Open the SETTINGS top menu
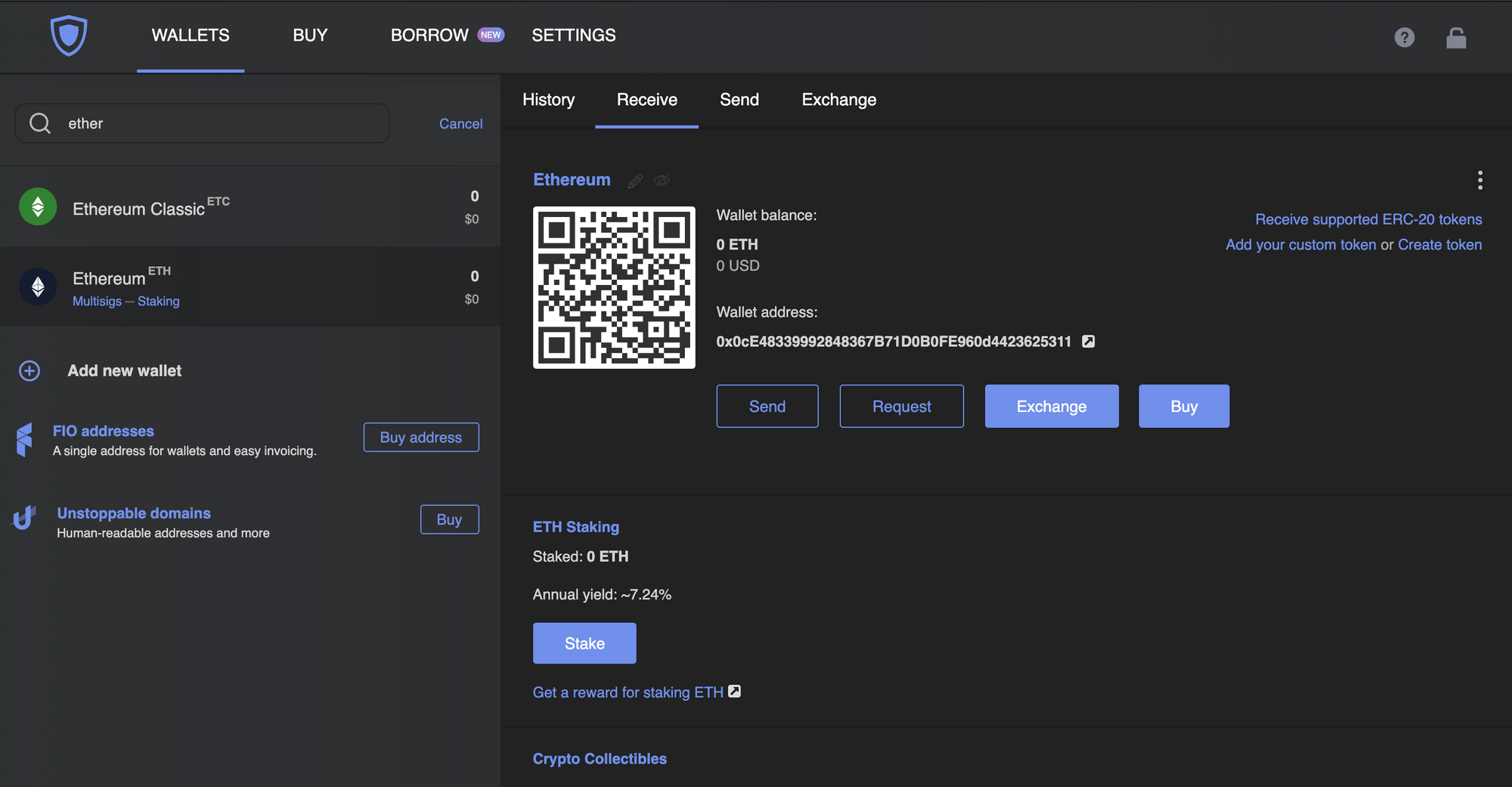The image size is (1512, 787). (x=574, y=36)
